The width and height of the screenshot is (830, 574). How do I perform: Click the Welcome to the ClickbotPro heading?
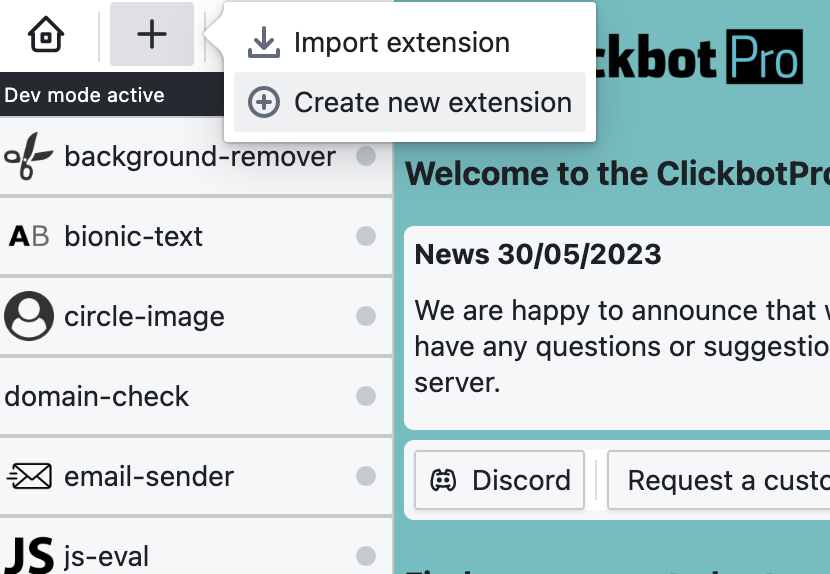coord(617,174)
